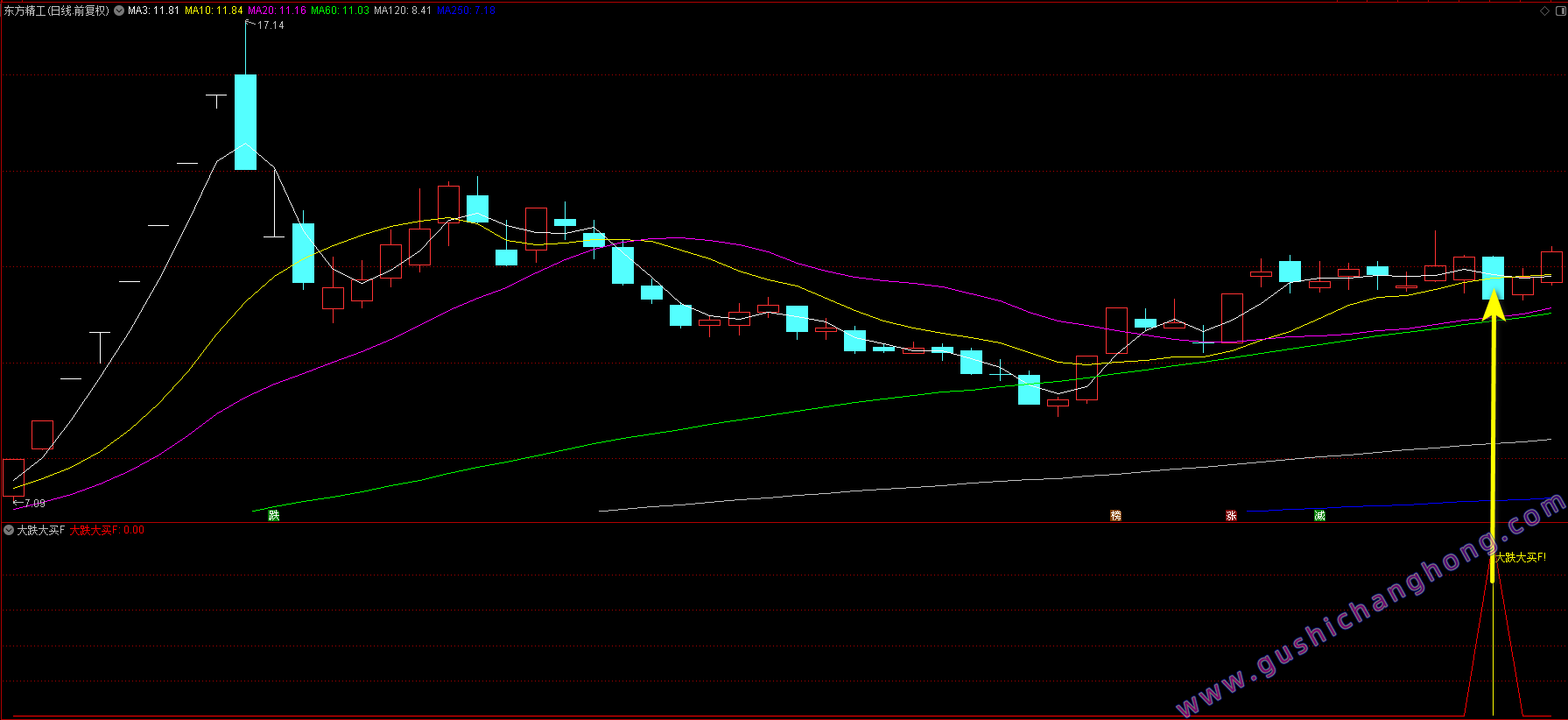Click the yellow MA10: 11.84 label
Image resolution: width=1568 pixels, height=720 pixels.
[x=214, y=11]
